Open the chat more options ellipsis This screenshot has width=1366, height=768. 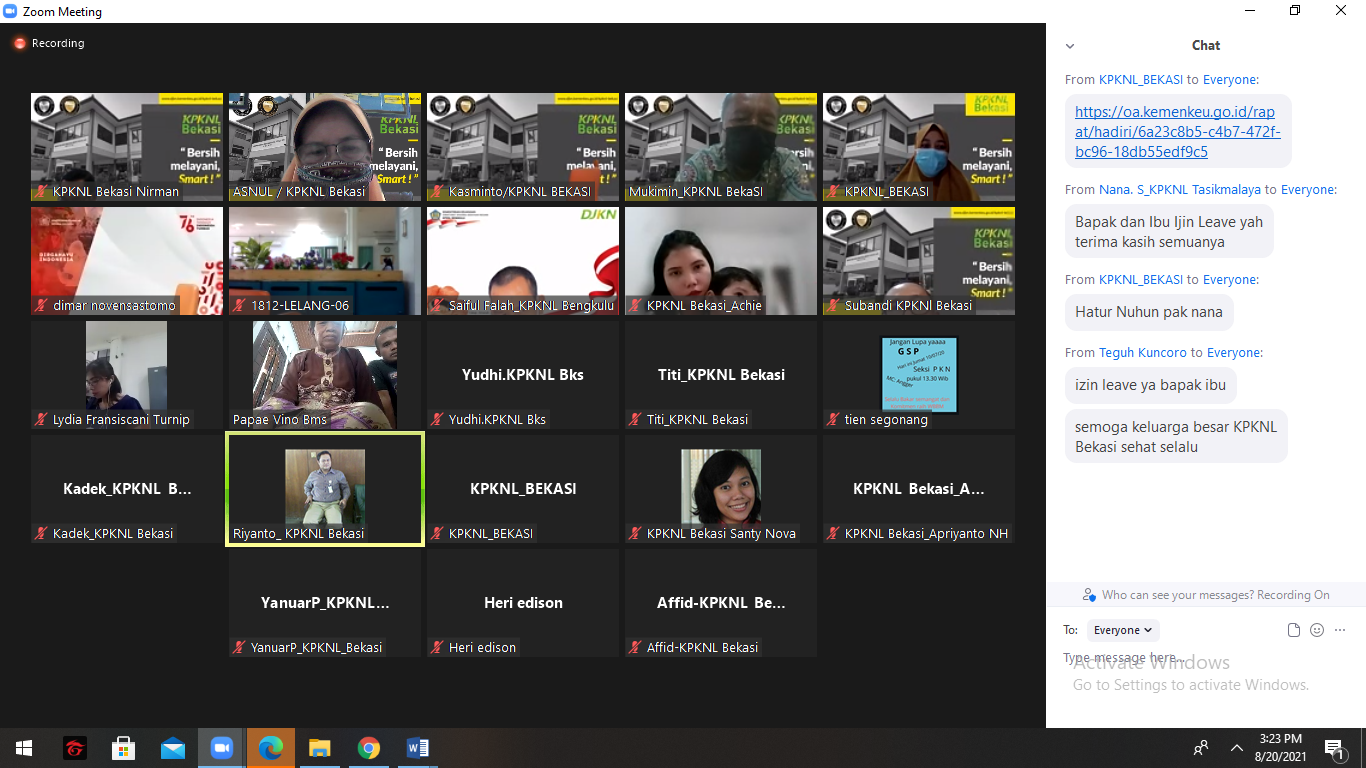[1340, 630]
